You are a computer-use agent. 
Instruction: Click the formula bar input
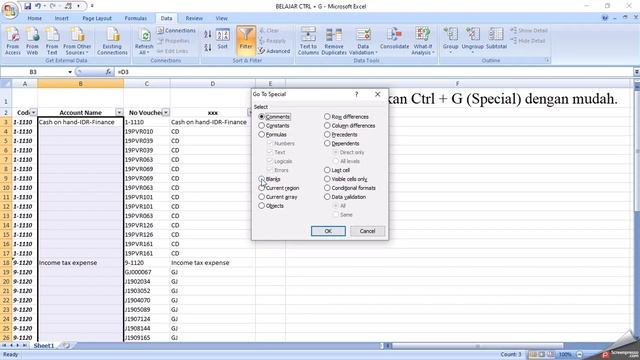373,72
